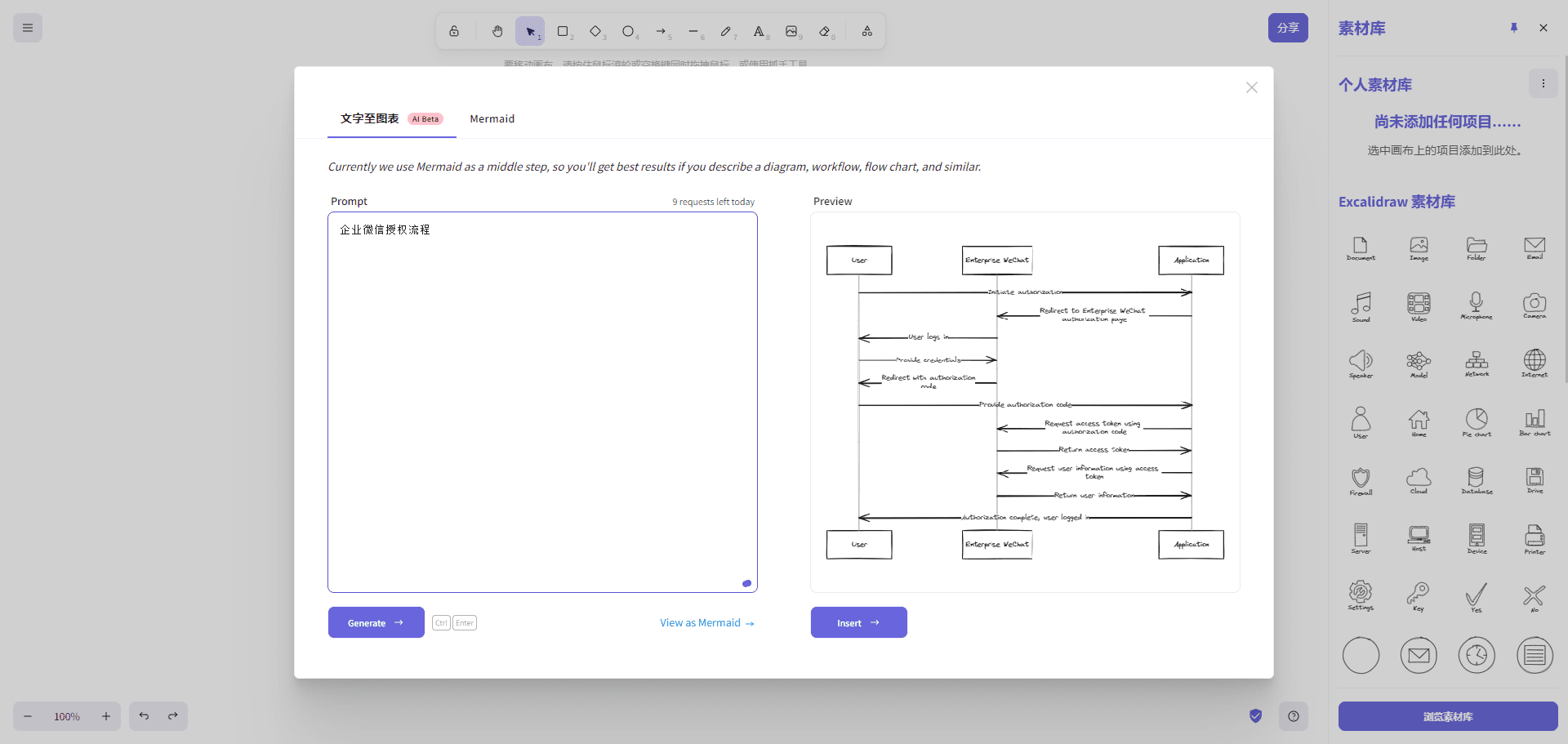This screenshot has height=744, width=1568.
Task: Select the Diamond shape tool
Action: point(595,31)
